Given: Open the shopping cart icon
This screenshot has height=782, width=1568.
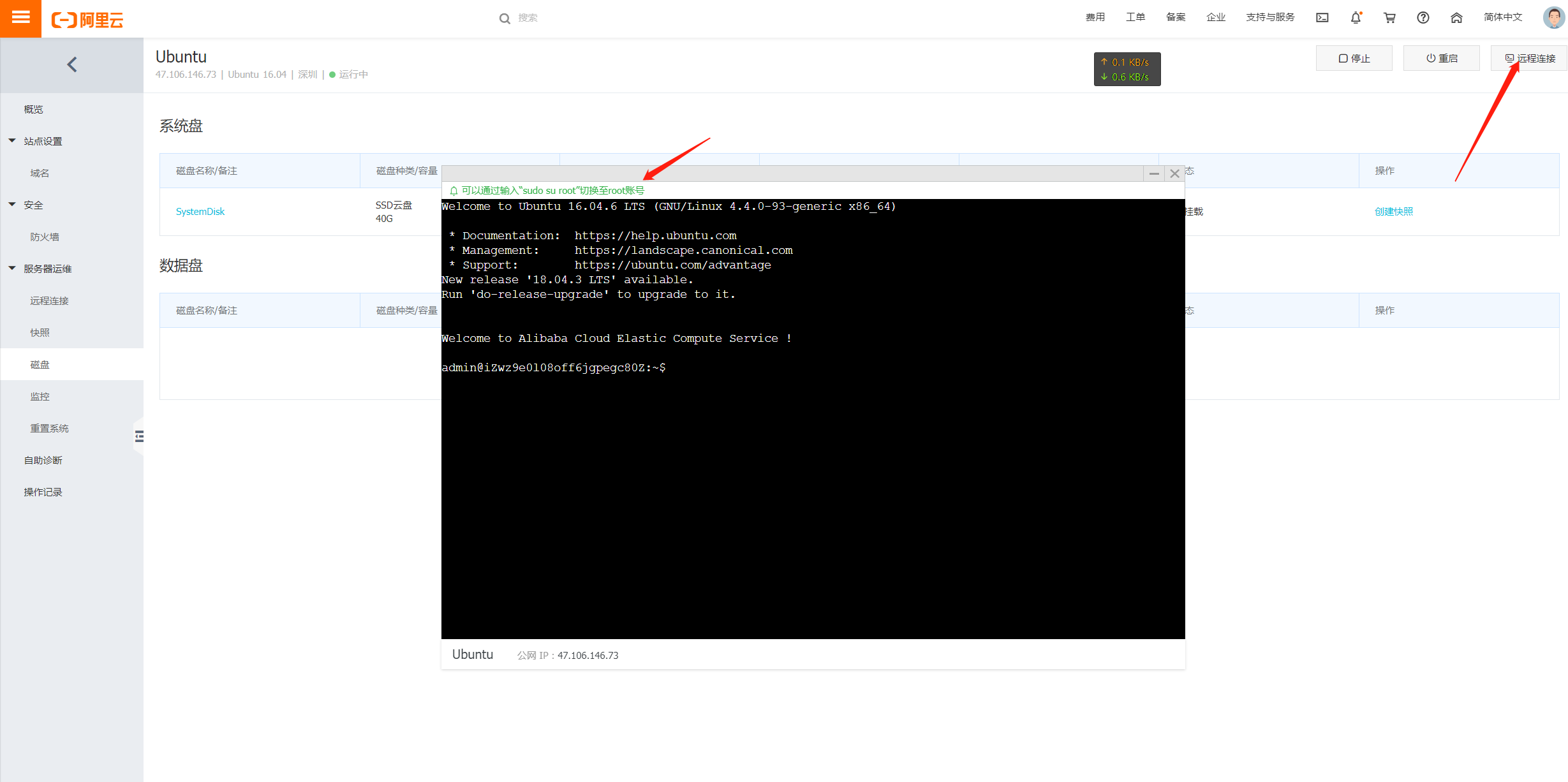Looking at the screenshot, I should 1389,18.
